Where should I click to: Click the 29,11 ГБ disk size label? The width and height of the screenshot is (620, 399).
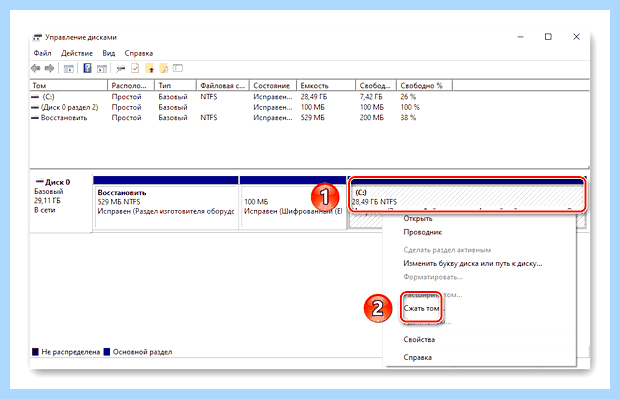pos(47,200)
